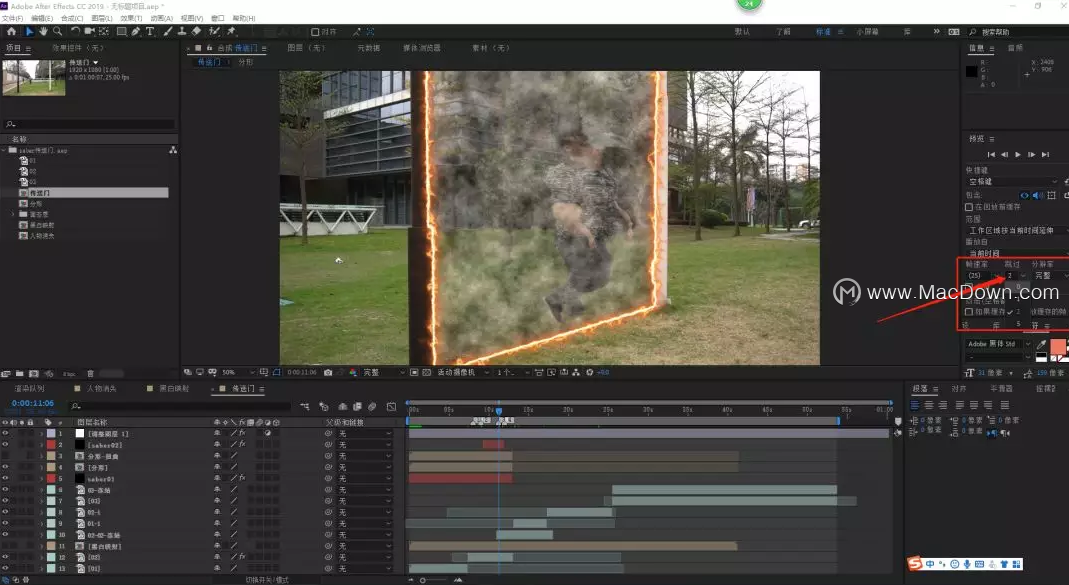Select the Pen tool
The width and height of the screenshot is (1069, 585).
point(137,32)
